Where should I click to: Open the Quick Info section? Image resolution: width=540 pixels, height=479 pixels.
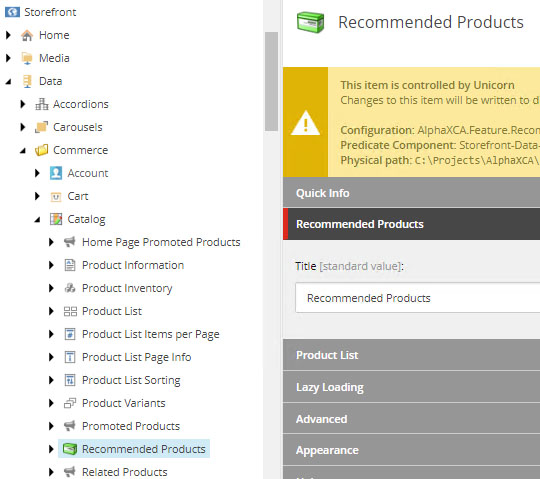coord(412,193)
